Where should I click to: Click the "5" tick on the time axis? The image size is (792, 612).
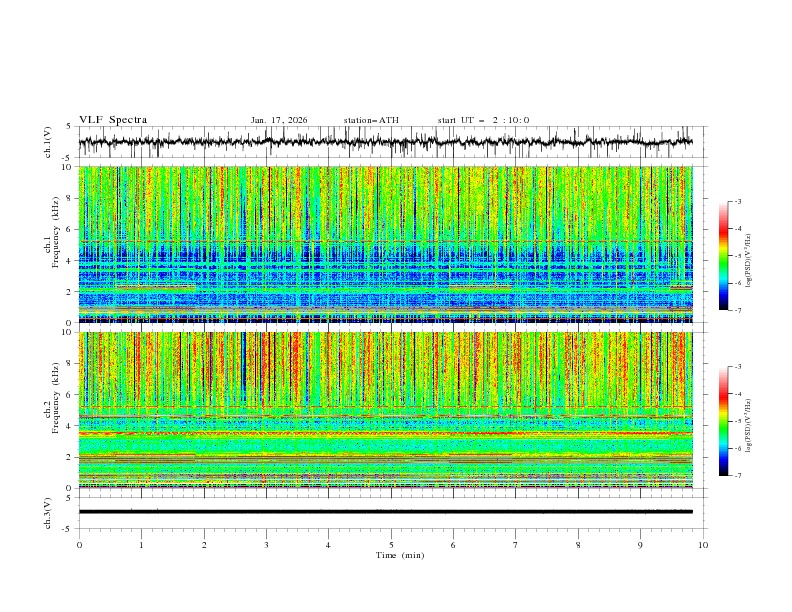tap(391, 545)
